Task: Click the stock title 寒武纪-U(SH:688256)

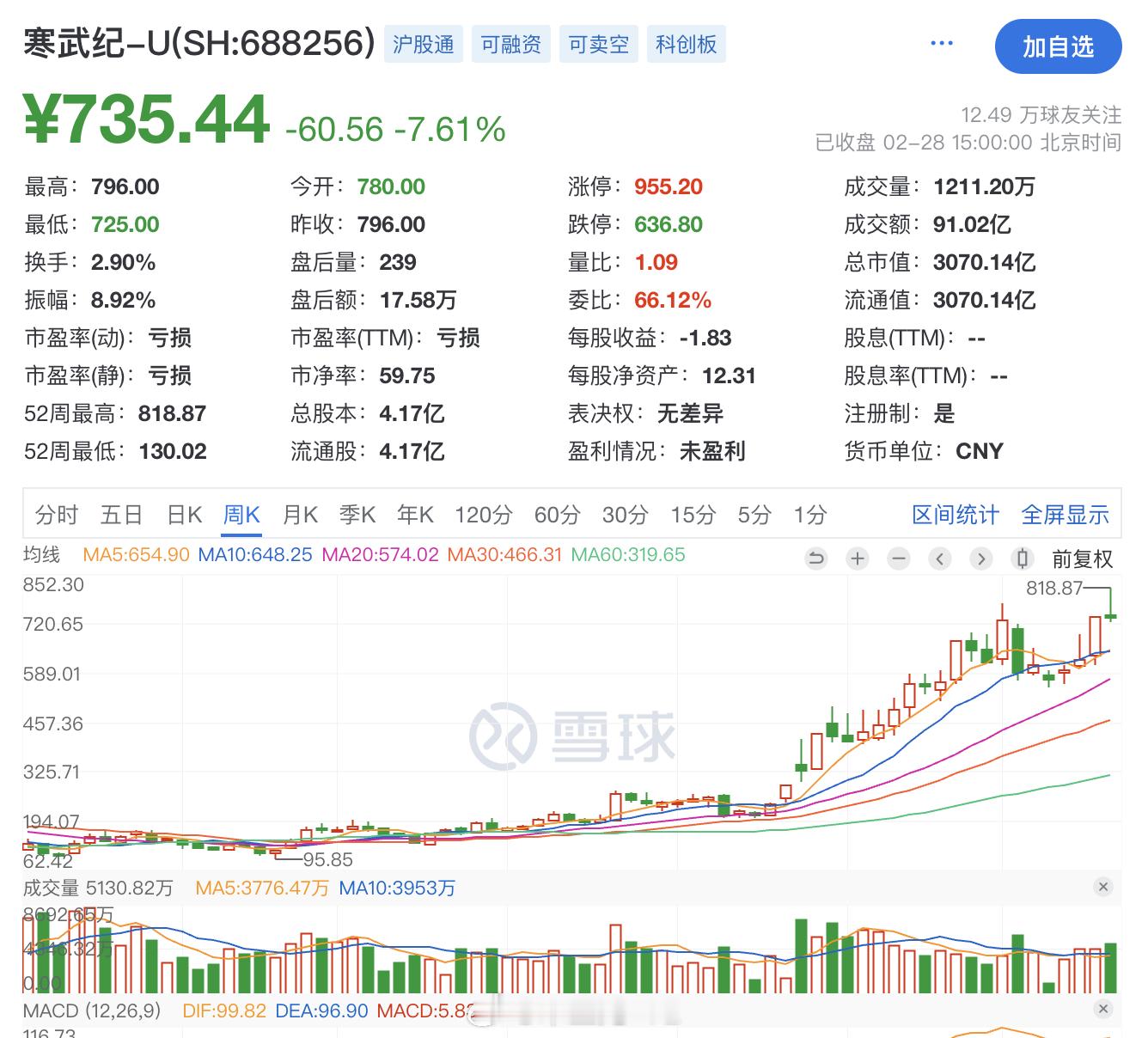Action: tap(199, 43)
